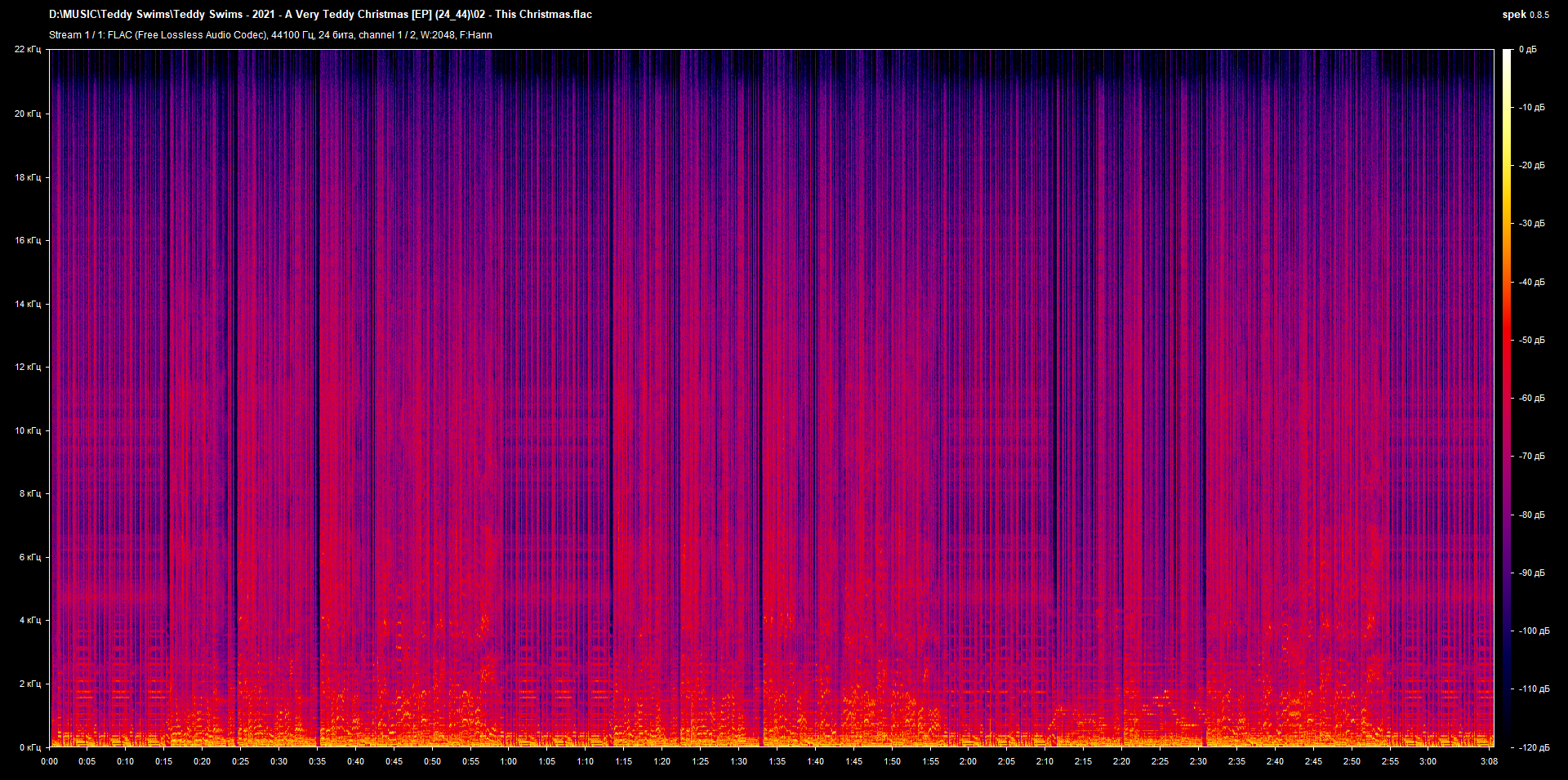Click the 0:55 time axis label
The height and width of the screenshot is (780, 1568).
[470, 761]
